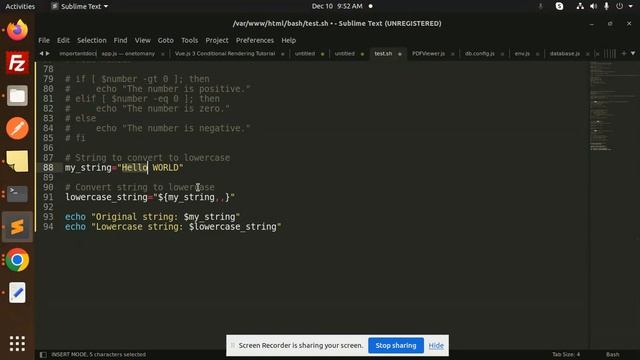Click the volume speaker tray icon
This screenshot has width=640, height=360.
point(593,6)
